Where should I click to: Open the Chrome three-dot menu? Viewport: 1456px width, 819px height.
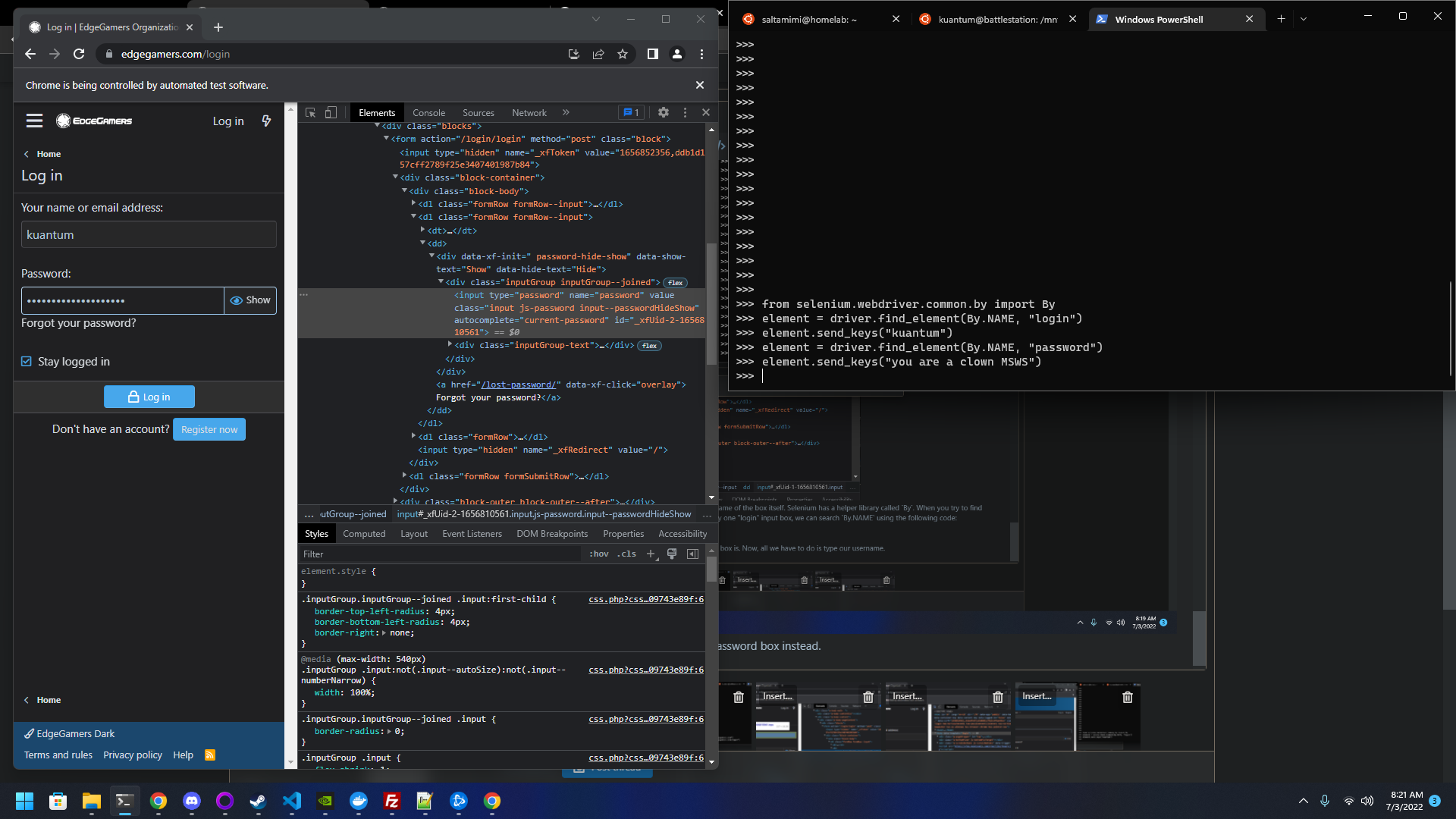click(701, 54)
